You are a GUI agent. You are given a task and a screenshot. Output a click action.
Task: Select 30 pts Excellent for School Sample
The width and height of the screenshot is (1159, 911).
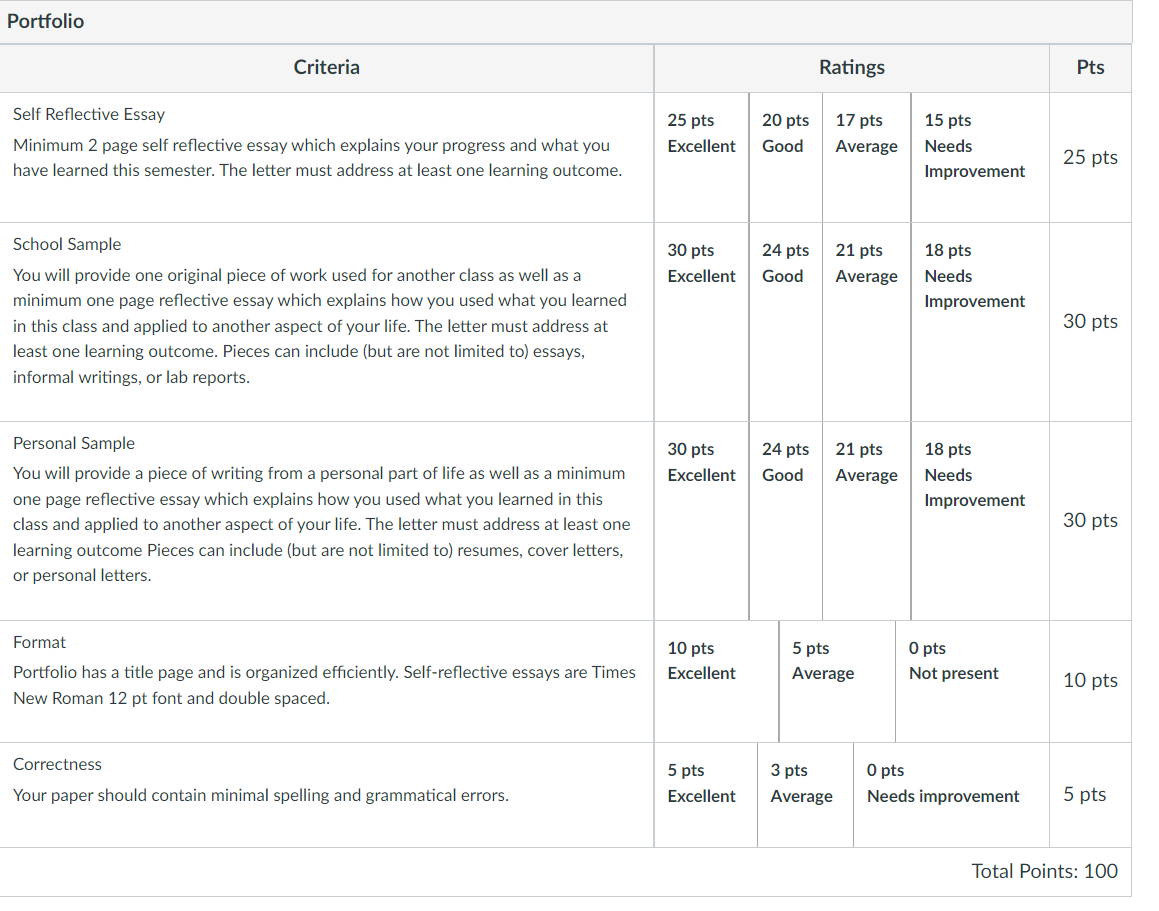[701, 322]
